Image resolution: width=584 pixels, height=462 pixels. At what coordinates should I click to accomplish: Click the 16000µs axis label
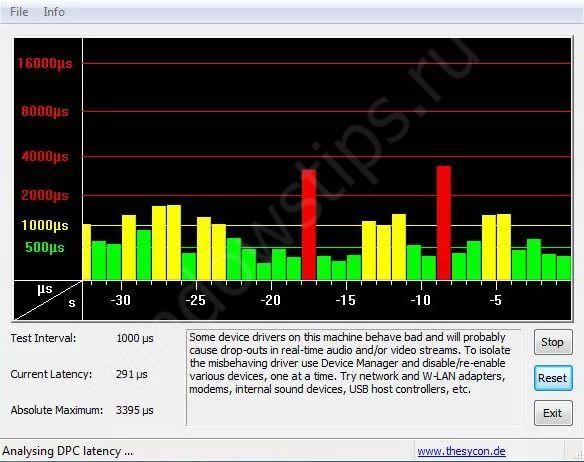click(45, 63)
